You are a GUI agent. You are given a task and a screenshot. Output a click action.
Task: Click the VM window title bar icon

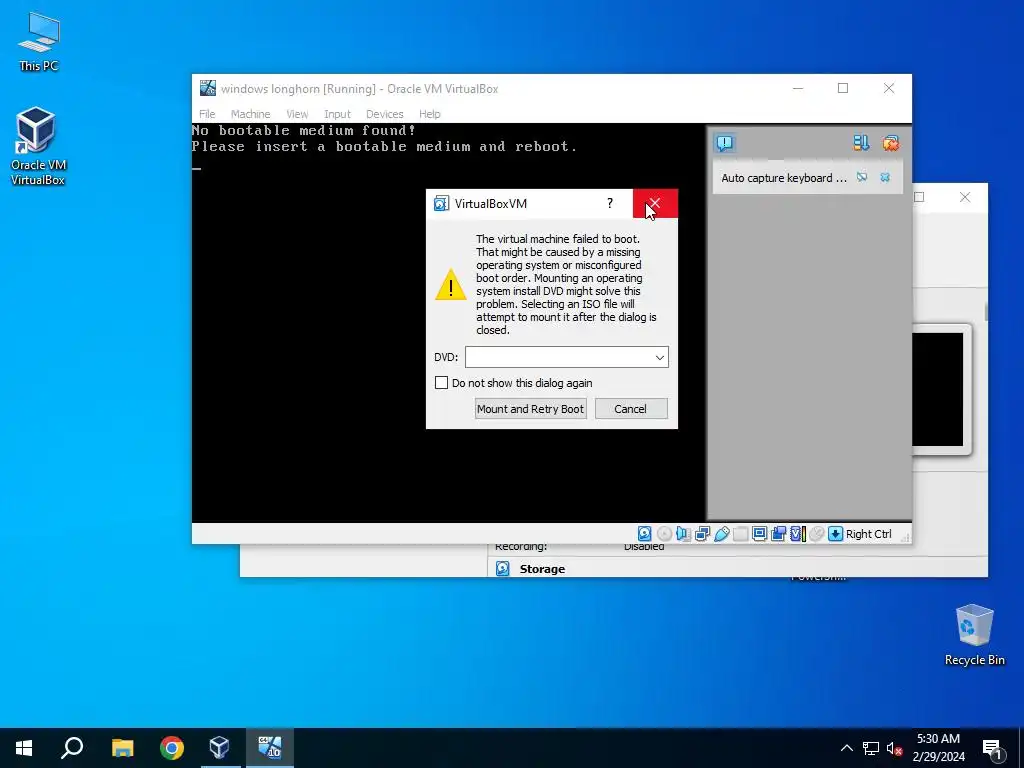coord(208,88)
